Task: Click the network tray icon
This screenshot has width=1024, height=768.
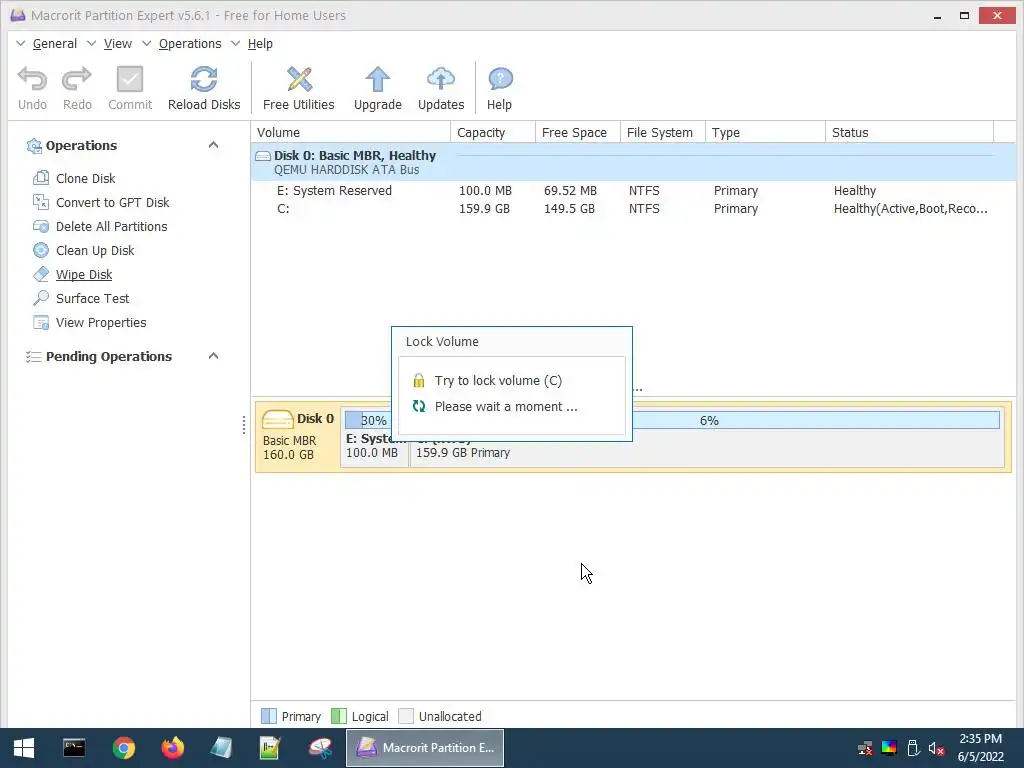Action: (865, 748)
